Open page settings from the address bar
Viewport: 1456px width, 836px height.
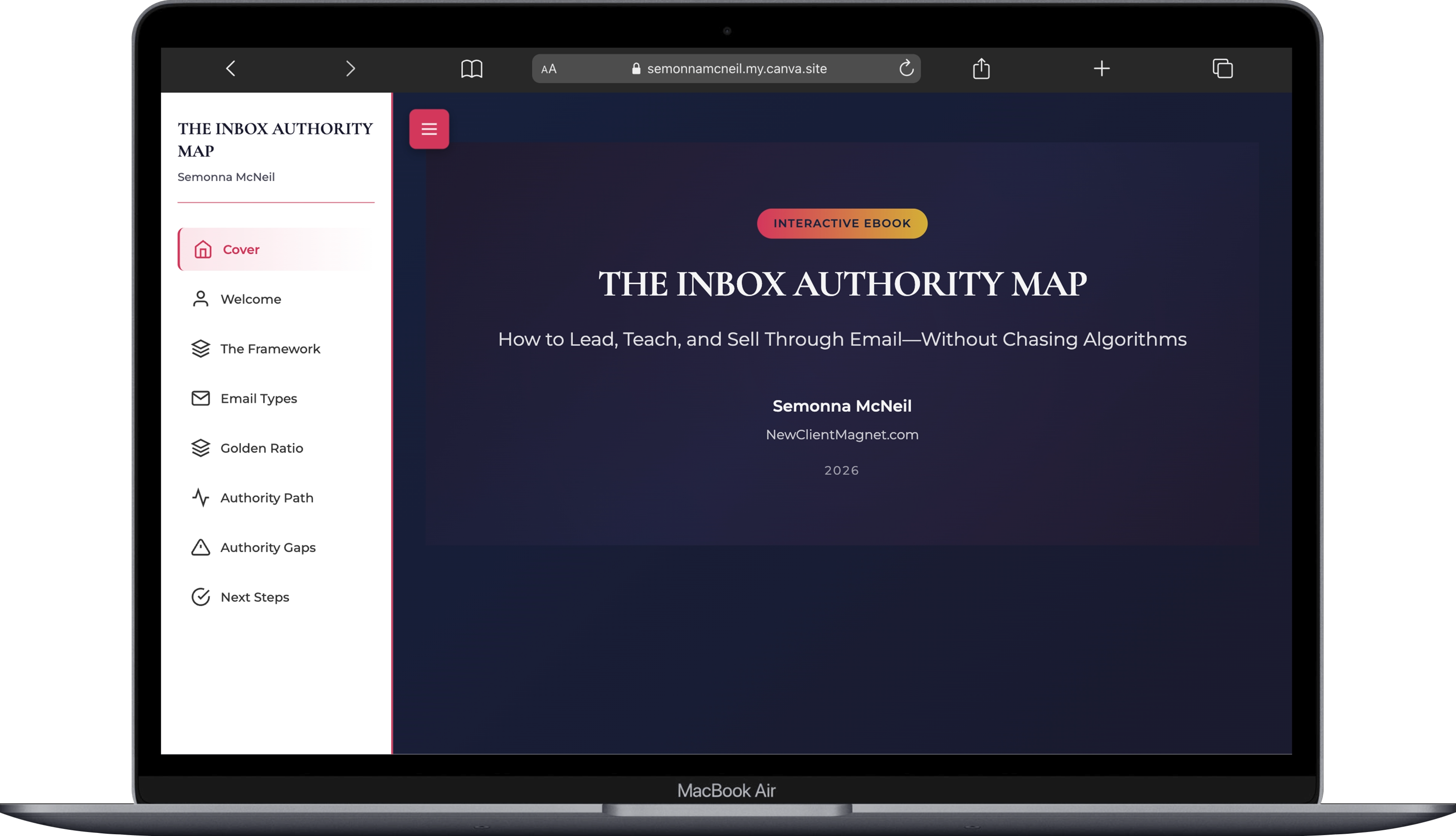(x=549, y=68)
